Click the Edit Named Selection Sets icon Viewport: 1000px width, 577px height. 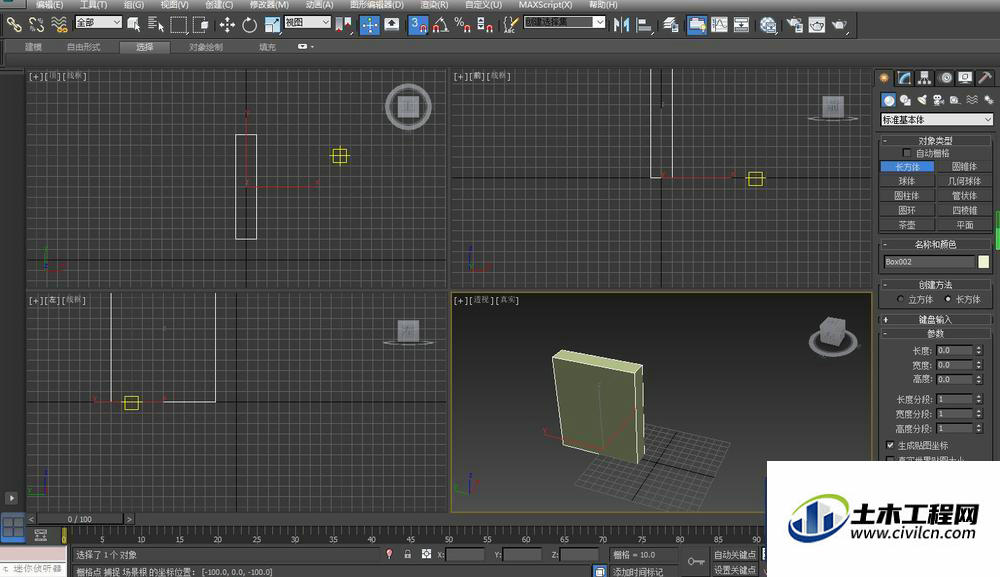(510, 25)
